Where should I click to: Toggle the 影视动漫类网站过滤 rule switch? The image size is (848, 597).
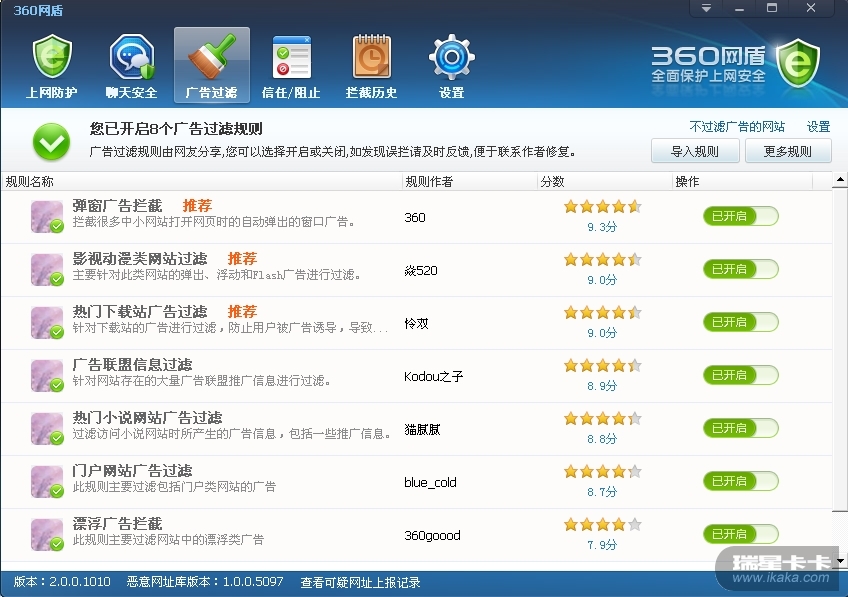pos(741,269)
